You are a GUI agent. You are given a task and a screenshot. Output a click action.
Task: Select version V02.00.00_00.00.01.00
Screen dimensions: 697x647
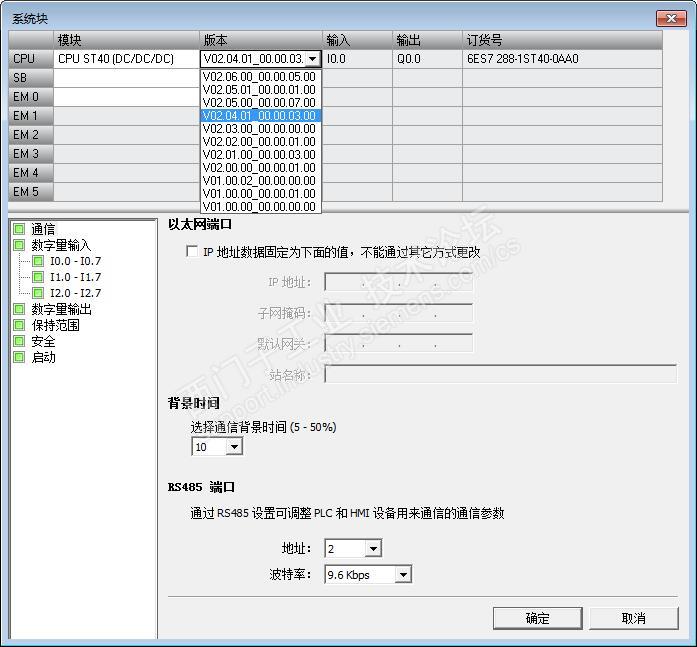(260, 168)
